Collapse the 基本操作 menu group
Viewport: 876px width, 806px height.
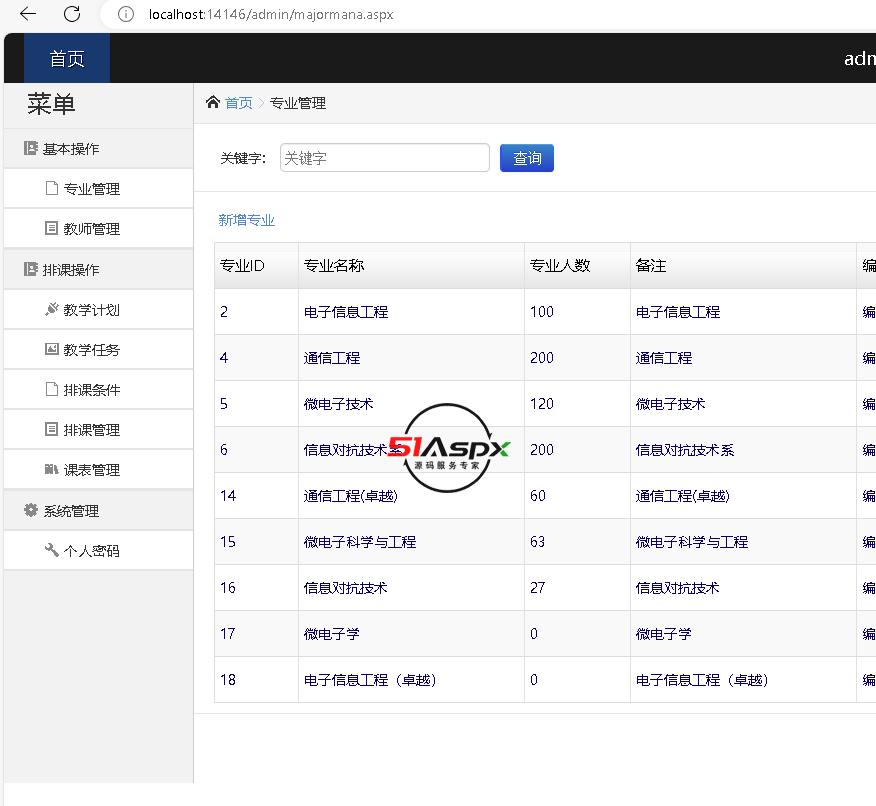[71, 149]
